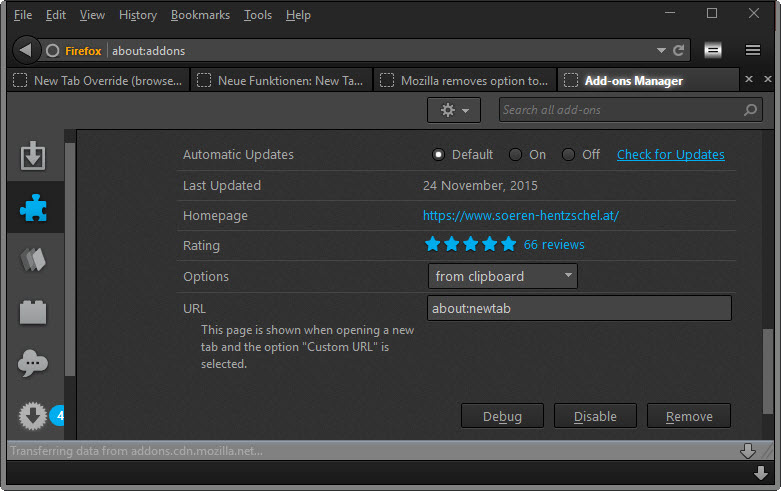Click the '24 November, 2015' date text
This screenshot has height=491, width=781.
coord(480,186)
